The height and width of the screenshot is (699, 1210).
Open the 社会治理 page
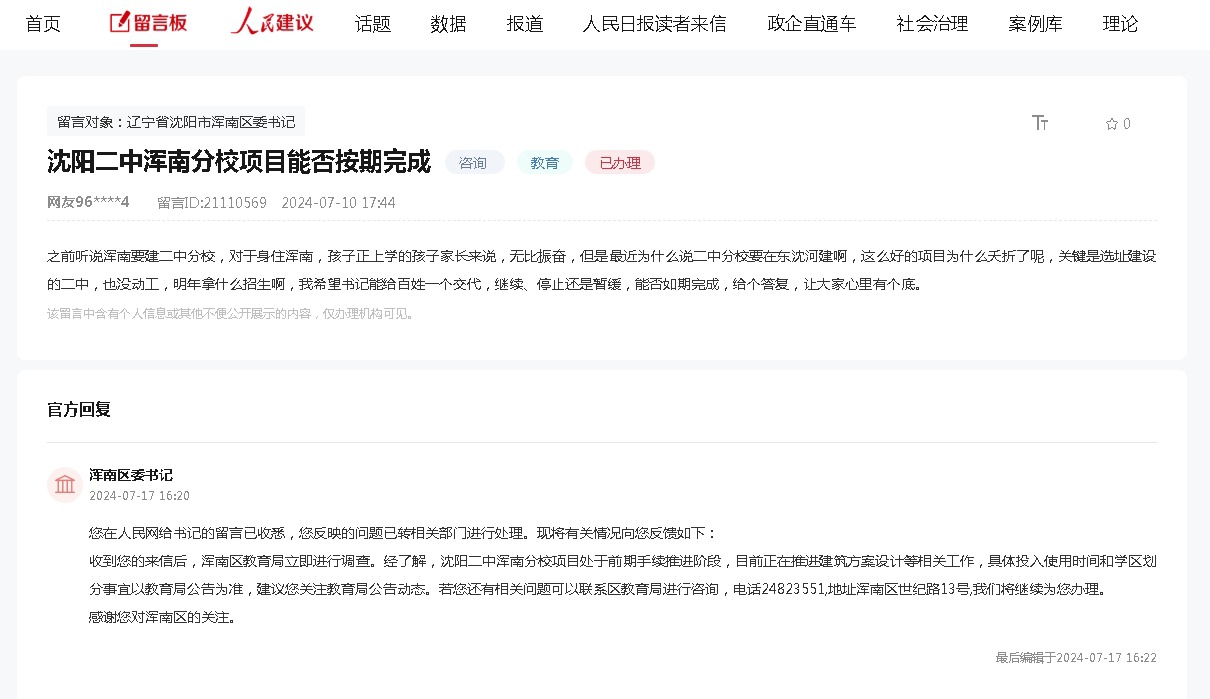coord(932,24)
